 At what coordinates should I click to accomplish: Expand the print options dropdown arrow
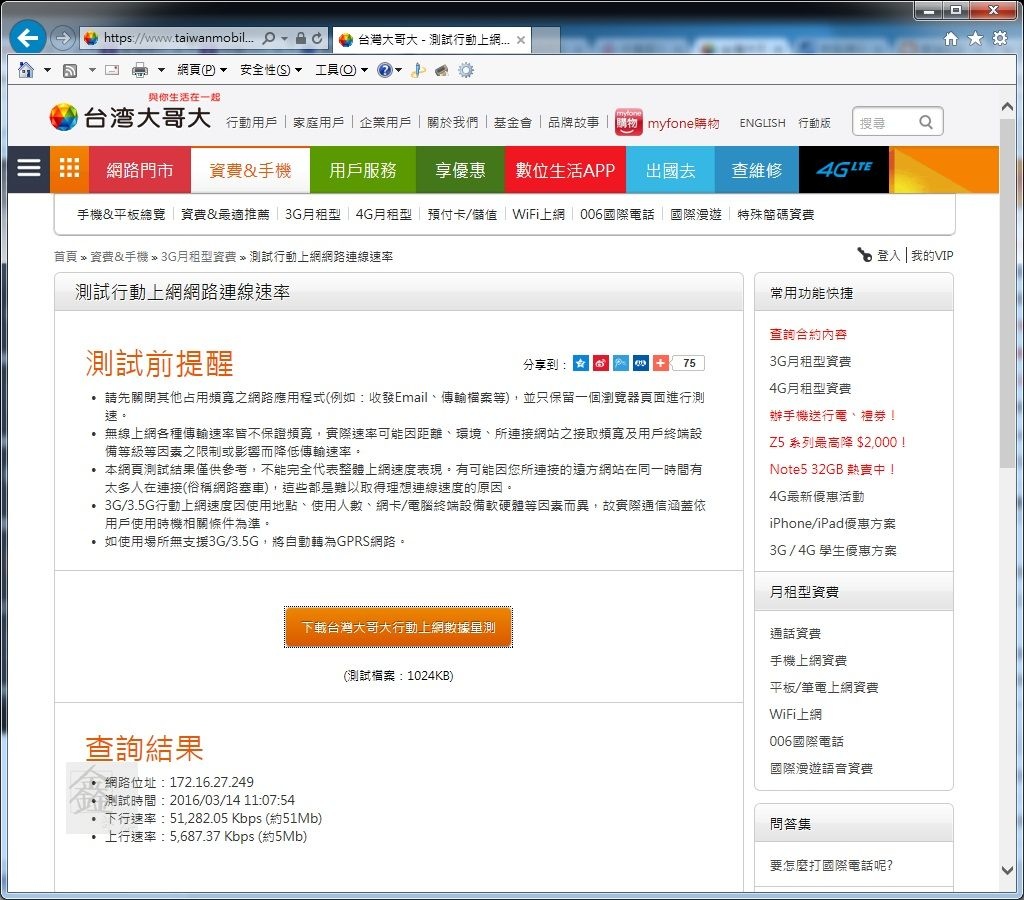point(161,70)
